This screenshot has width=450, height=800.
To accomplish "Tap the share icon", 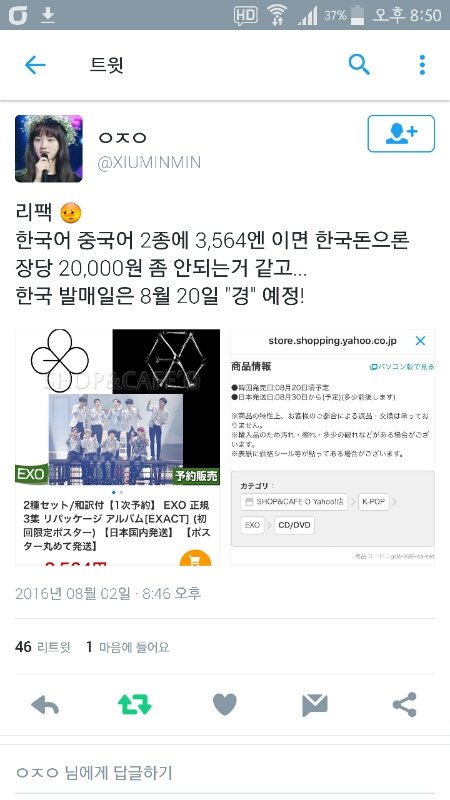I will 405,705.
